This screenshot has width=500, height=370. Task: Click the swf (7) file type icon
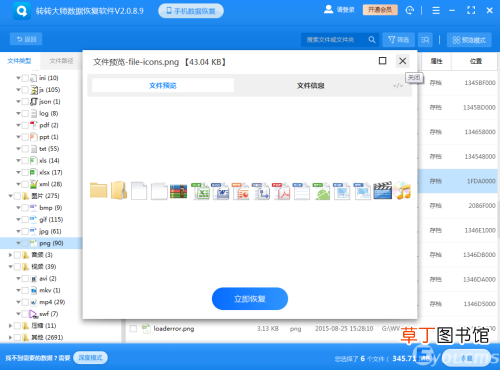point(34,314)
